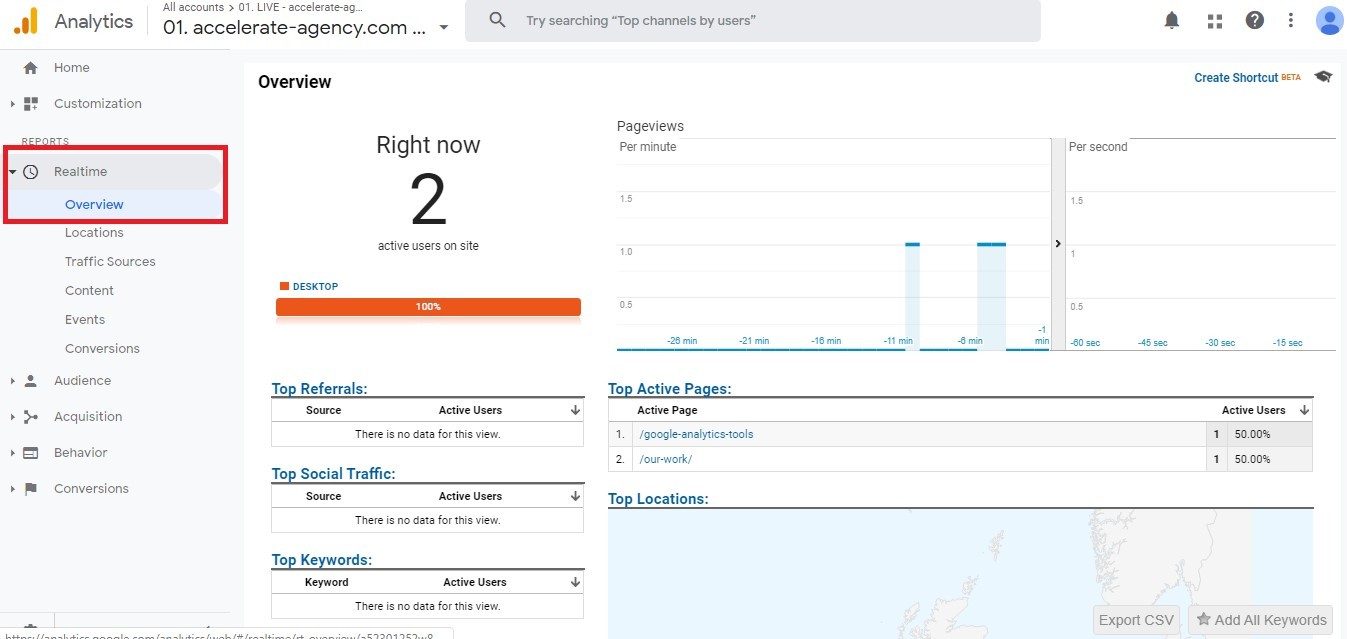1347x639 pixels.
Task: Expand the Audience section arrow
Action: pyautogui.click(x=12, y=381)
